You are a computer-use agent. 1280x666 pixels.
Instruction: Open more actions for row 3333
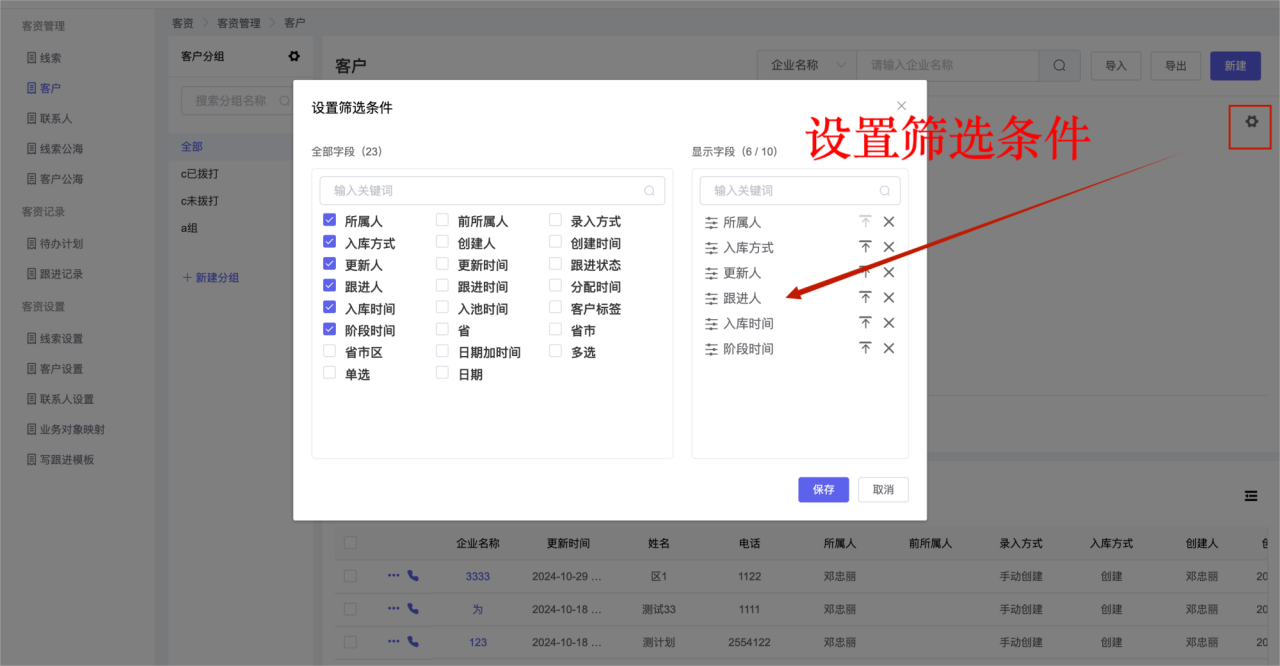click(394, 576)
